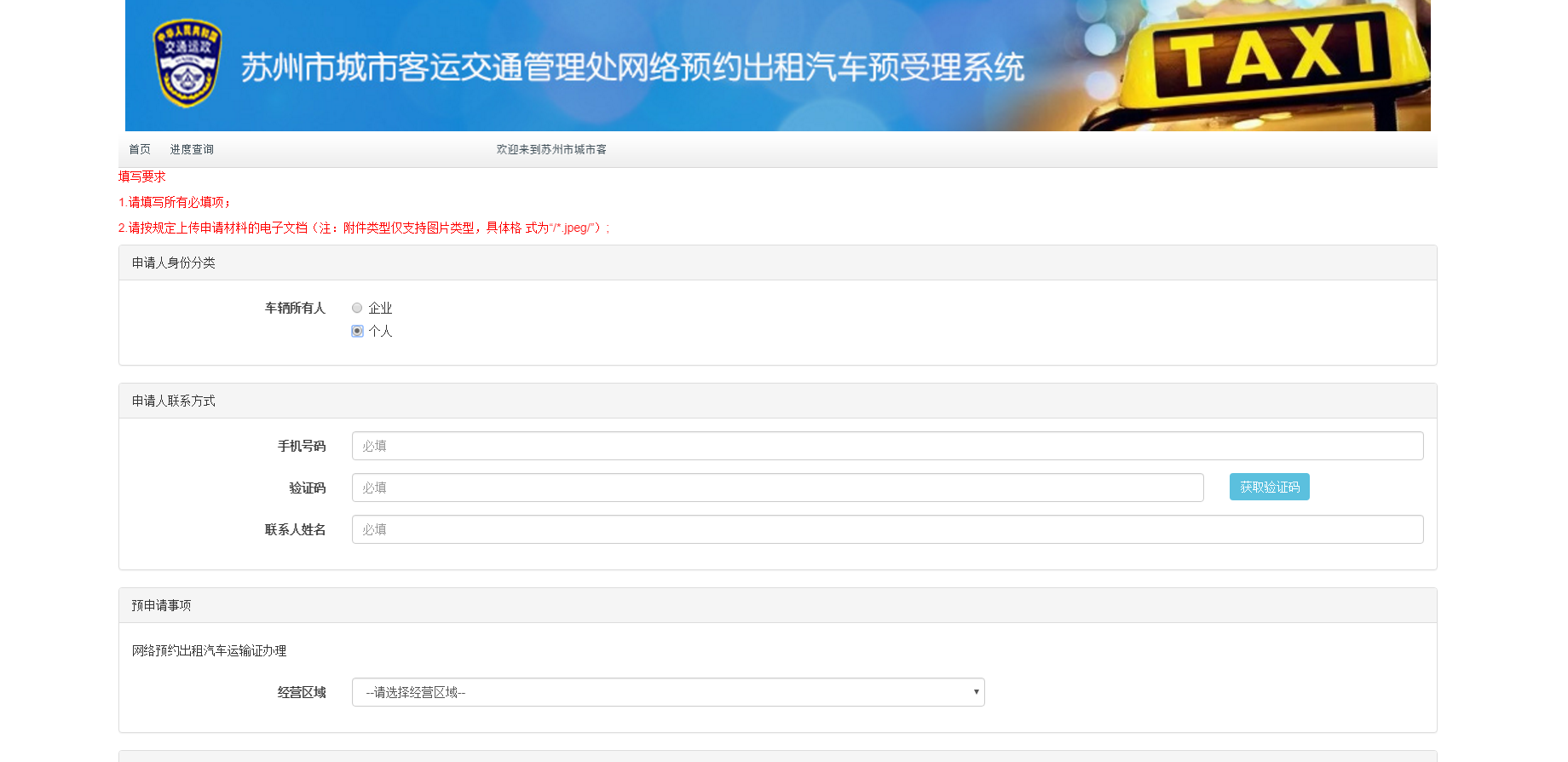Click the 申请人身份分类 panel header

pyautogui.click(x=174, y=263)
